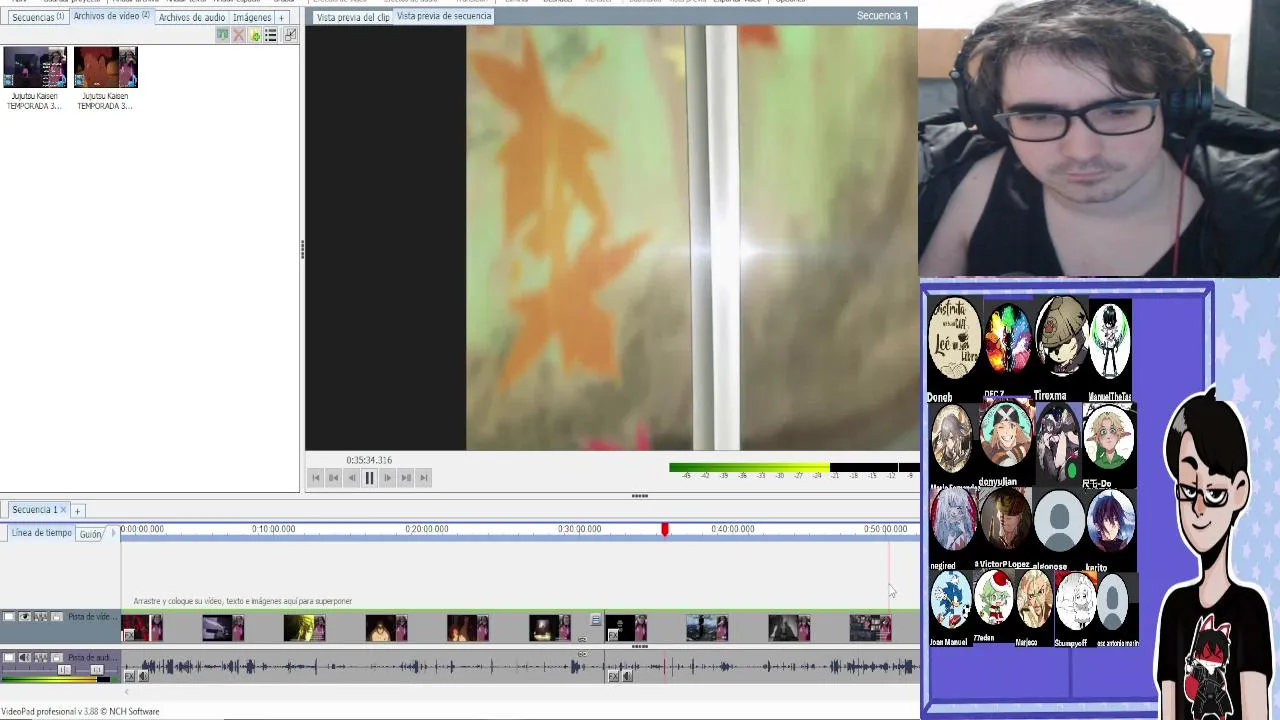Delete selected bin item with red X icon
This screenshot has width=1280, height=720.
coord(238,35)
